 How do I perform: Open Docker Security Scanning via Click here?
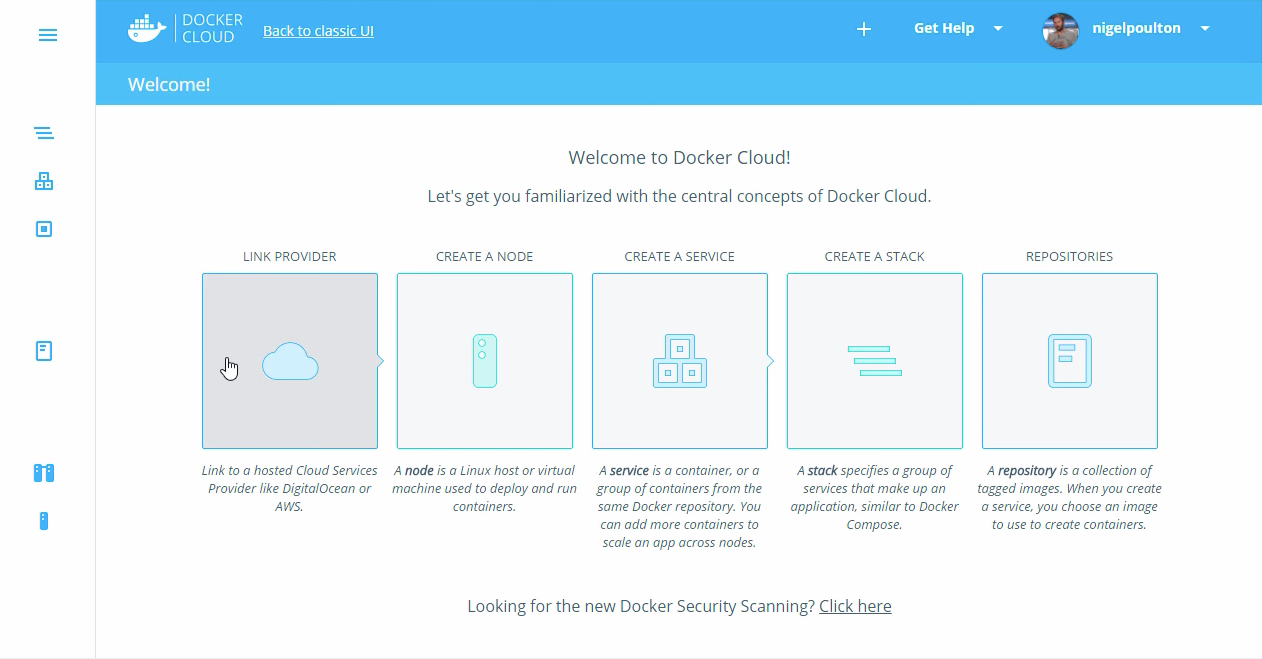855,606
